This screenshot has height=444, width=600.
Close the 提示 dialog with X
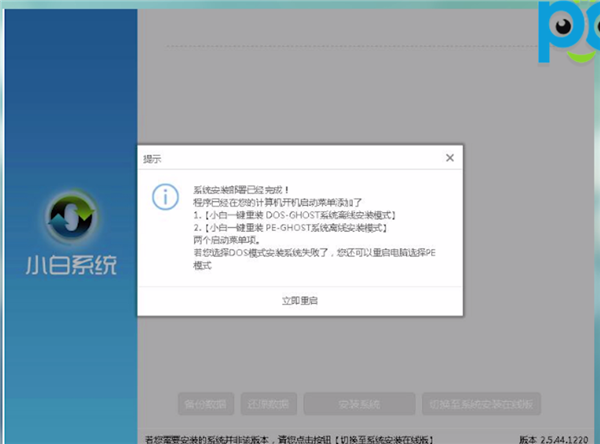pos(450,158)
